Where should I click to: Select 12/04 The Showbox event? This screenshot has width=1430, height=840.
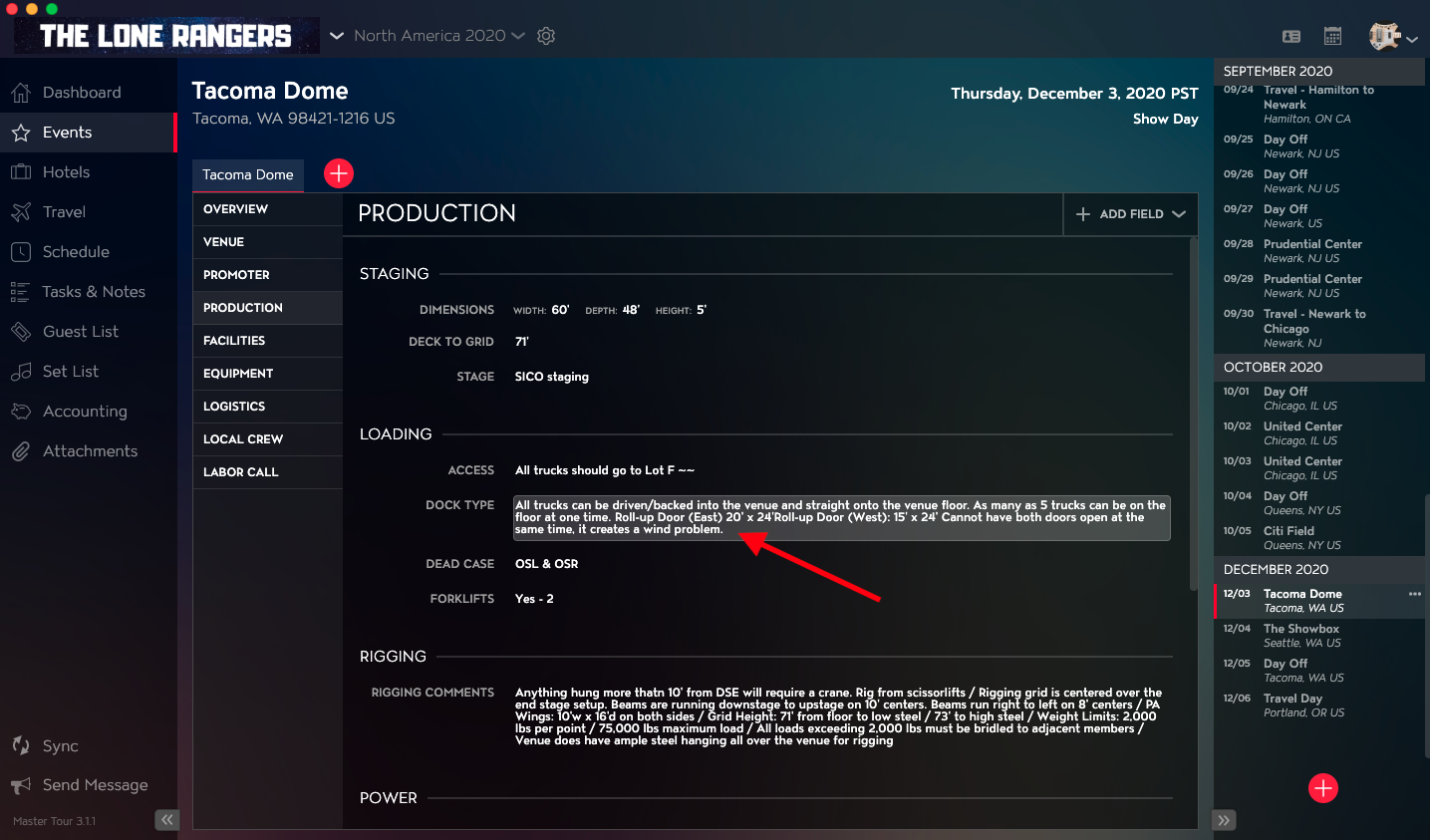tap(1318, 636)
